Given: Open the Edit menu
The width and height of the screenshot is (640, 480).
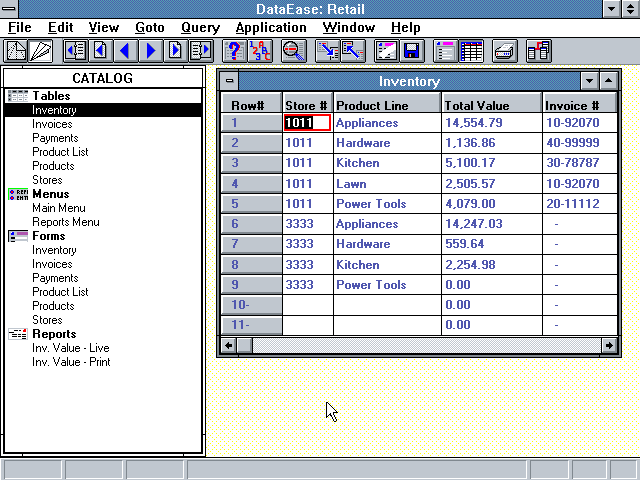Looking at the screenshot, I should (60, 27).
